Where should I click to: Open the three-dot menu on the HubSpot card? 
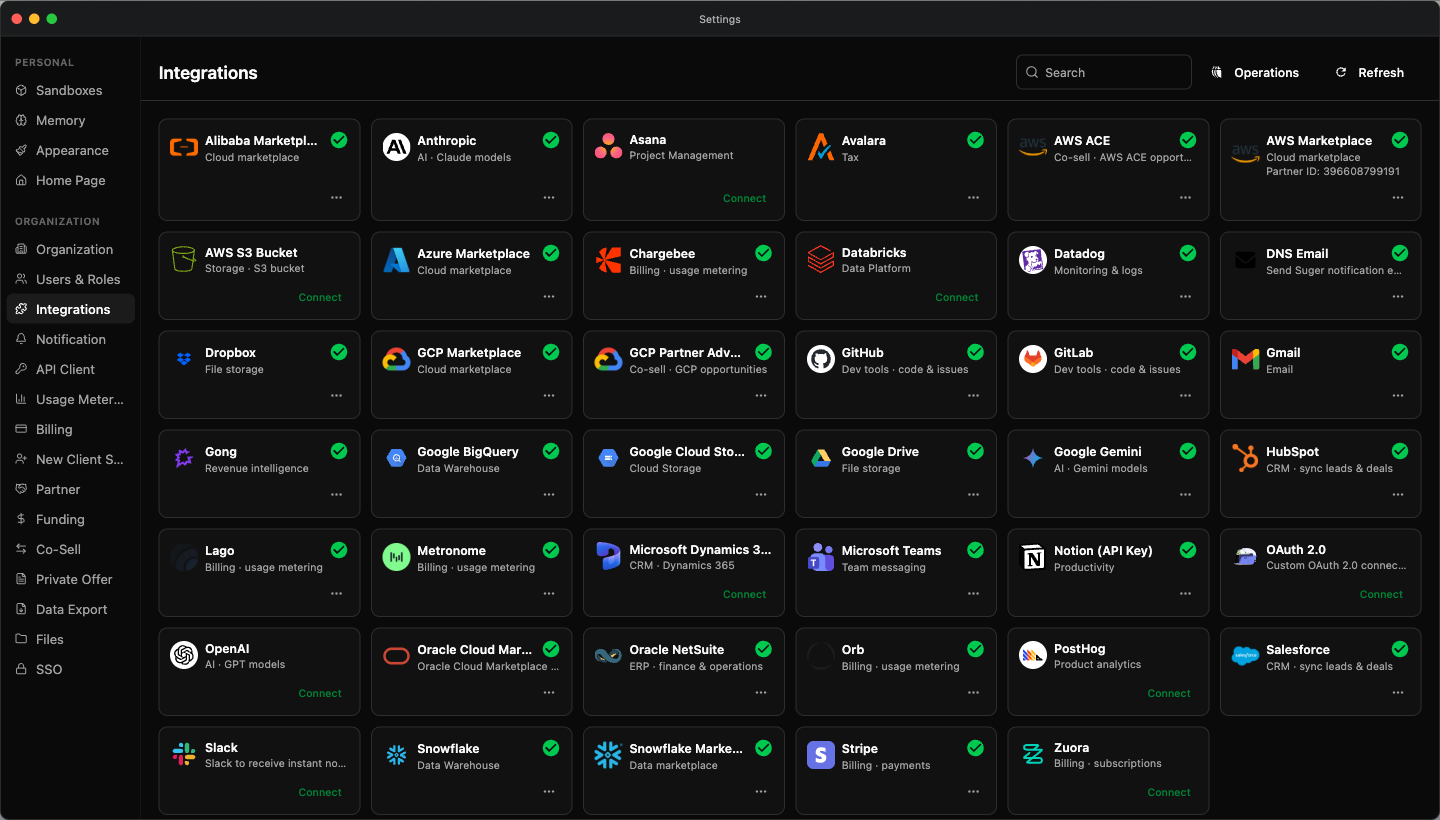pos(1398,495)
